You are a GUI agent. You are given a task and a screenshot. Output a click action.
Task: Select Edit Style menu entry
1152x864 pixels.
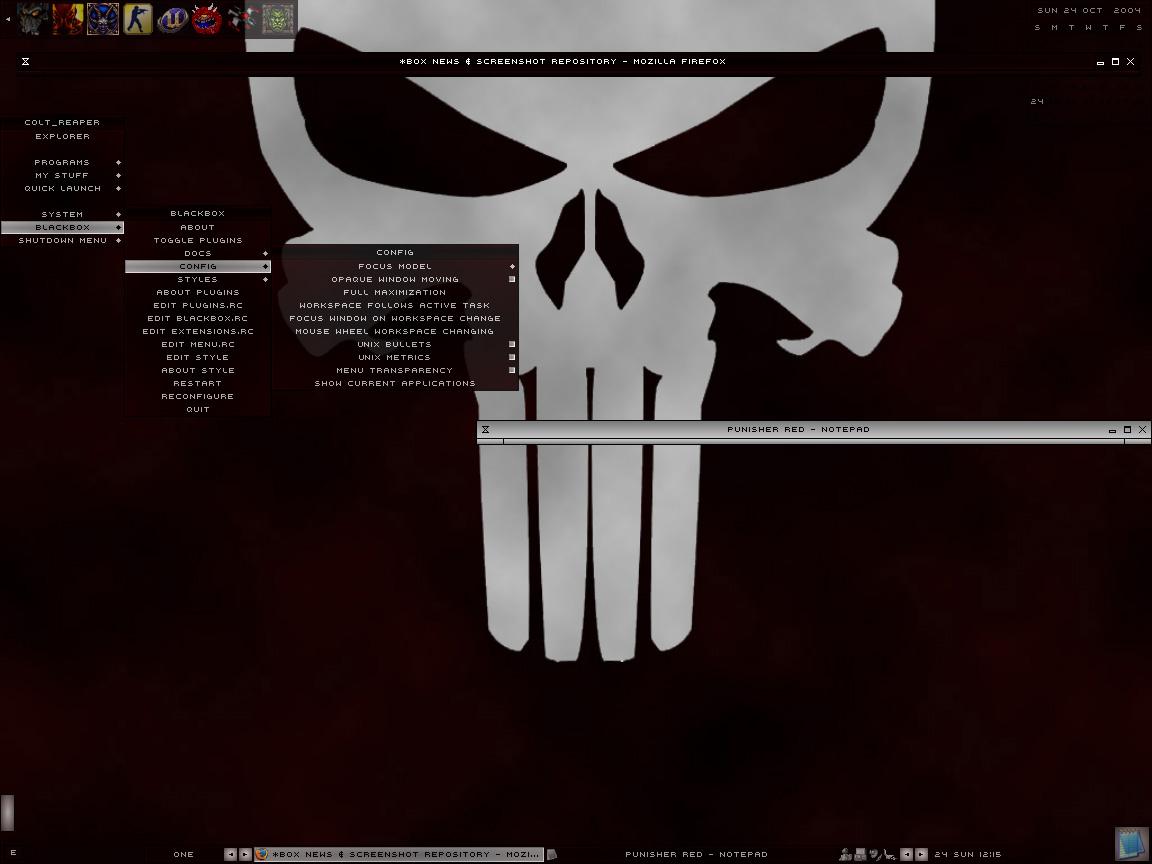198,358
